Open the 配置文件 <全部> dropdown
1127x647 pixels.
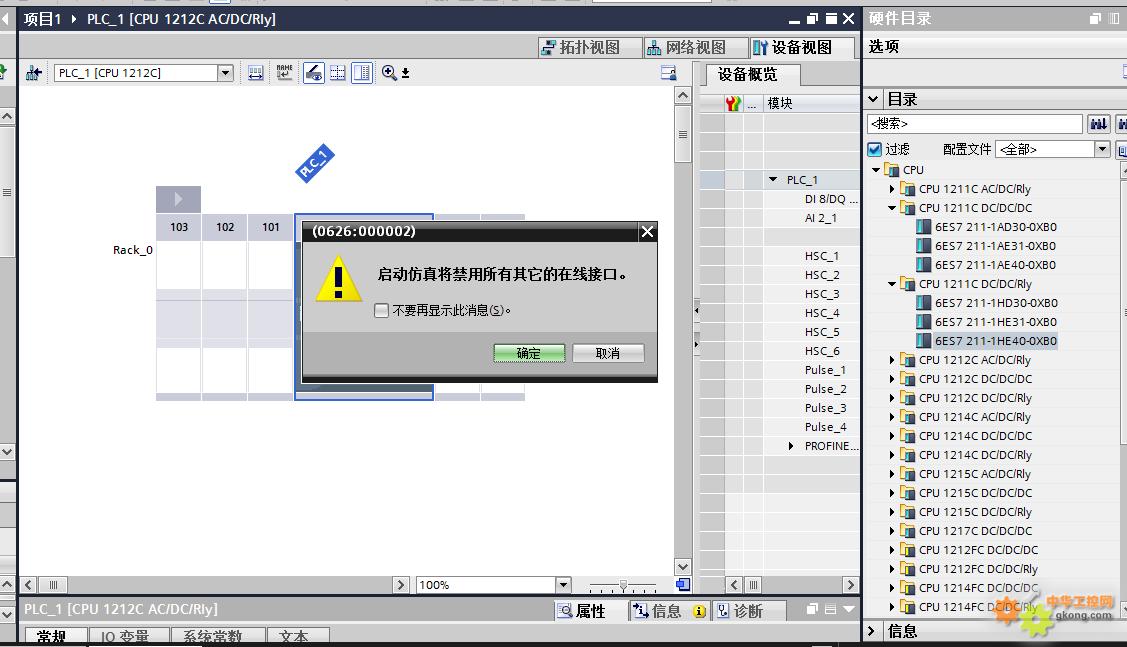tap(1103, 149)
